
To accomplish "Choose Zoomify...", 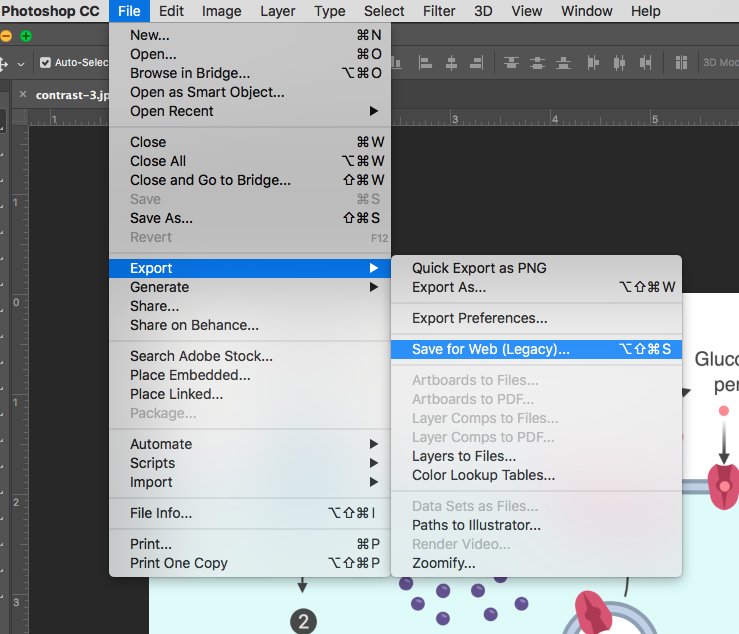I will (x=536, y=563).
